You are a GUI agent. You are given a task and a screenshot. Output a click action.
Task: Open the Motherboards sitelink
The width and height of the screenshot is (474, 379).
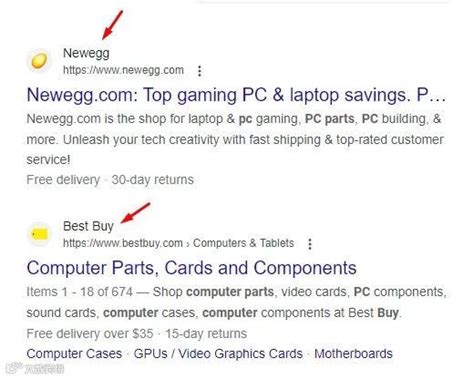353,354
